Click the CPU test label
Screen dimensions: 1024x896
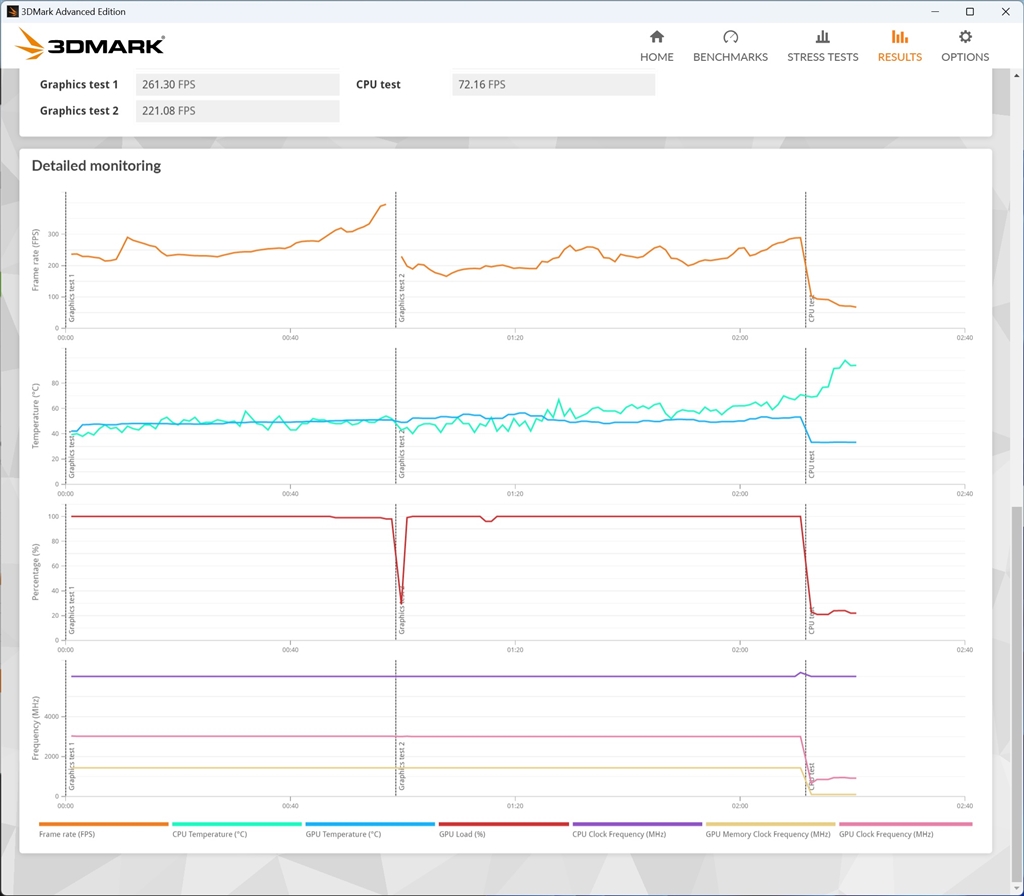pos(378,84)
